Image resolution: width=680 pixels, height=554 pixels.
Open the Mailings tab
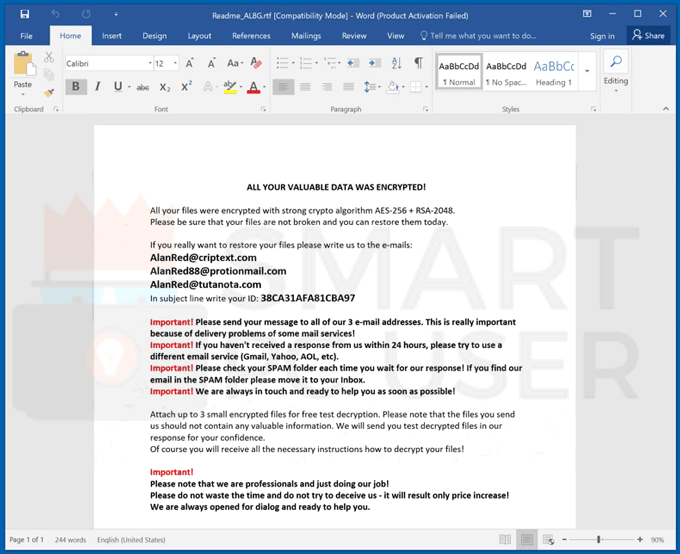(306, 36)
